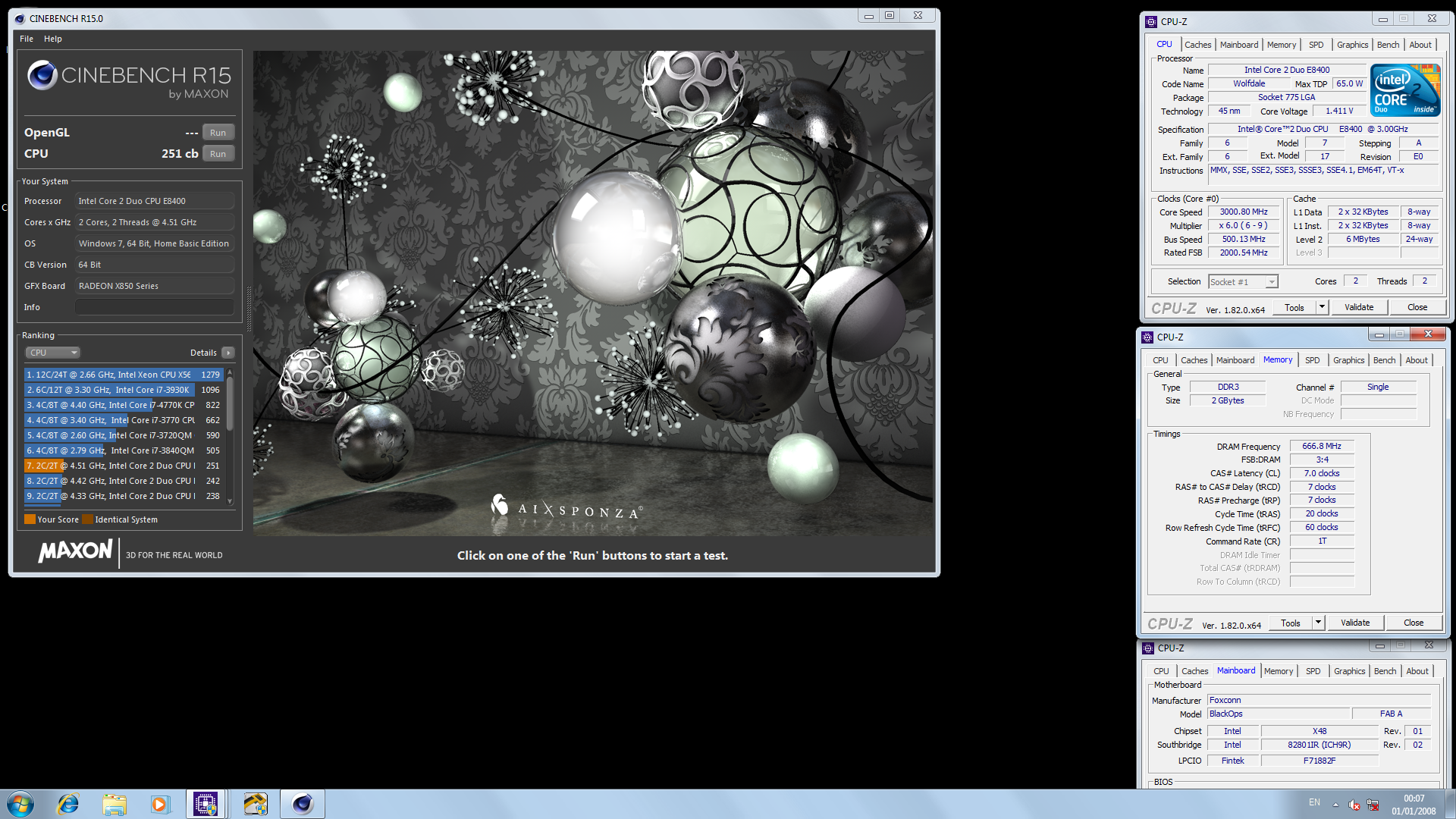Click the title bar icon of the middle CPU-Z window
This screenshot has height=819, width=1456.
(1147, 337)
